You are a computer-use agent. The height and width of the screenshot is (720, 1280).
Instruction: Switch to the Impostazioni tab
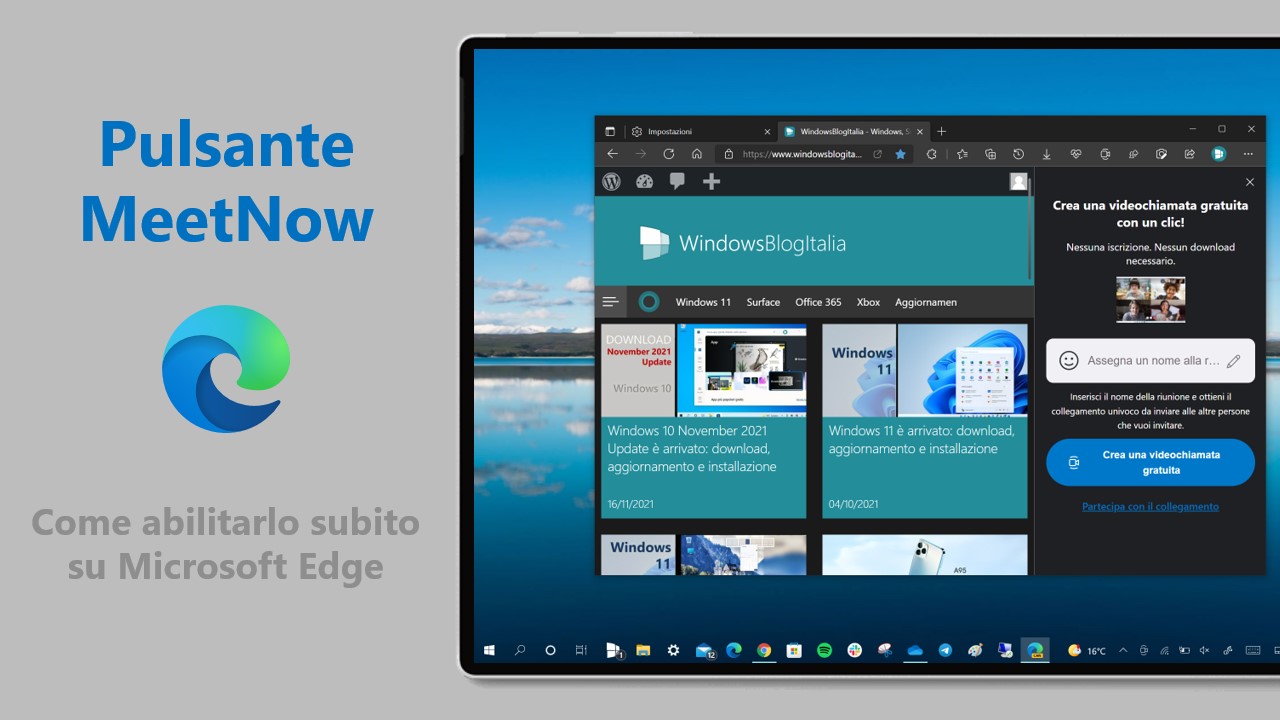click(700, 131)
